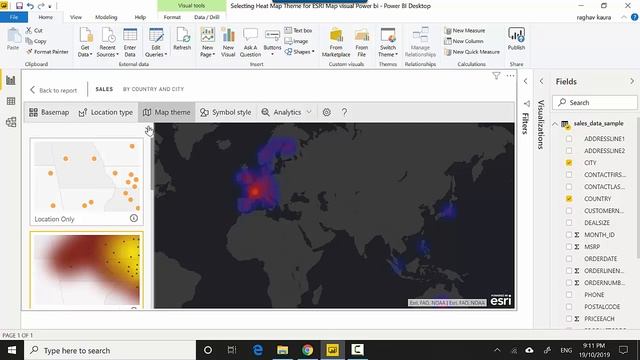Open Model view from left sidebar
This screenshot has width=640, height=360.
pyautogui.click(x=11, y=122)
